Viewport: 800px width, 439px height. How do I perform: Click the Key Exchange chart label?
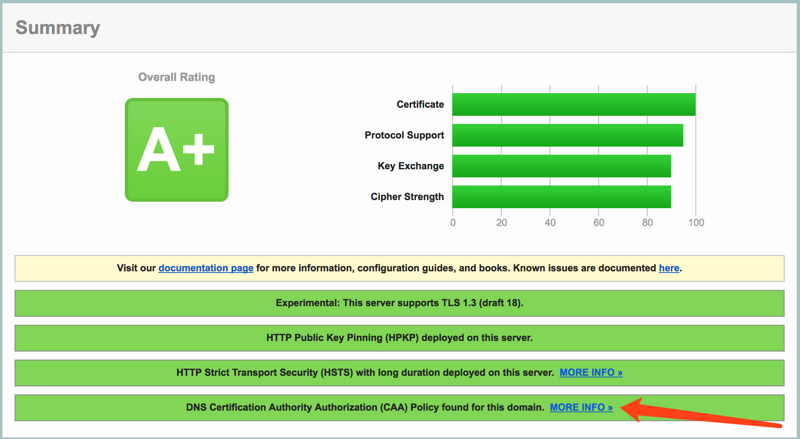(x=410, y=166)
